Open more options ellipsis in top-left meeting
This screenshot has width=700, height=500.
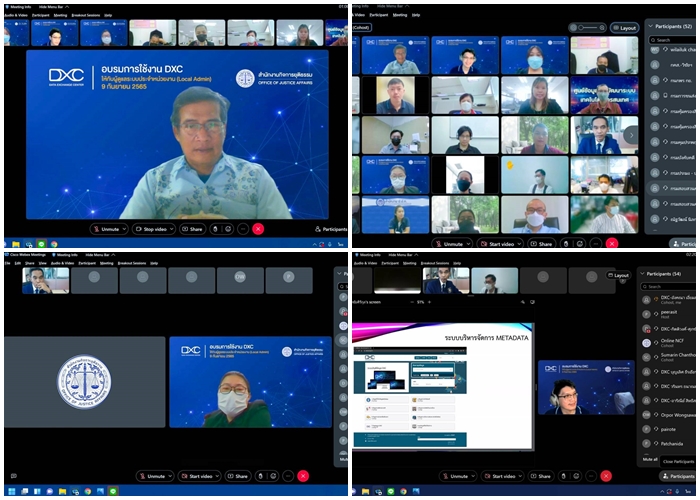(243, 229)
